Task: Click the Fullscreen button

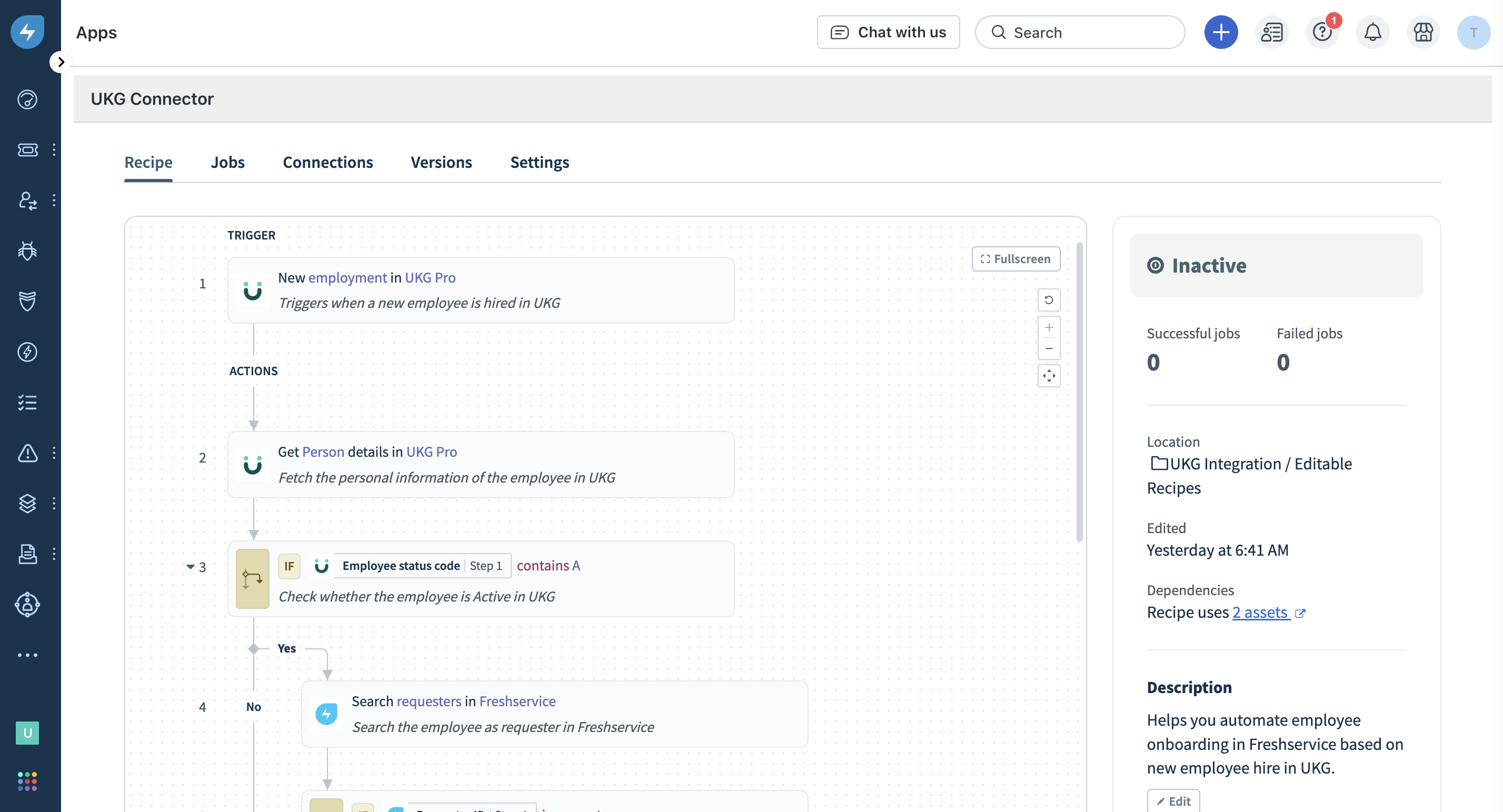Action: (x=1016, y=259)
